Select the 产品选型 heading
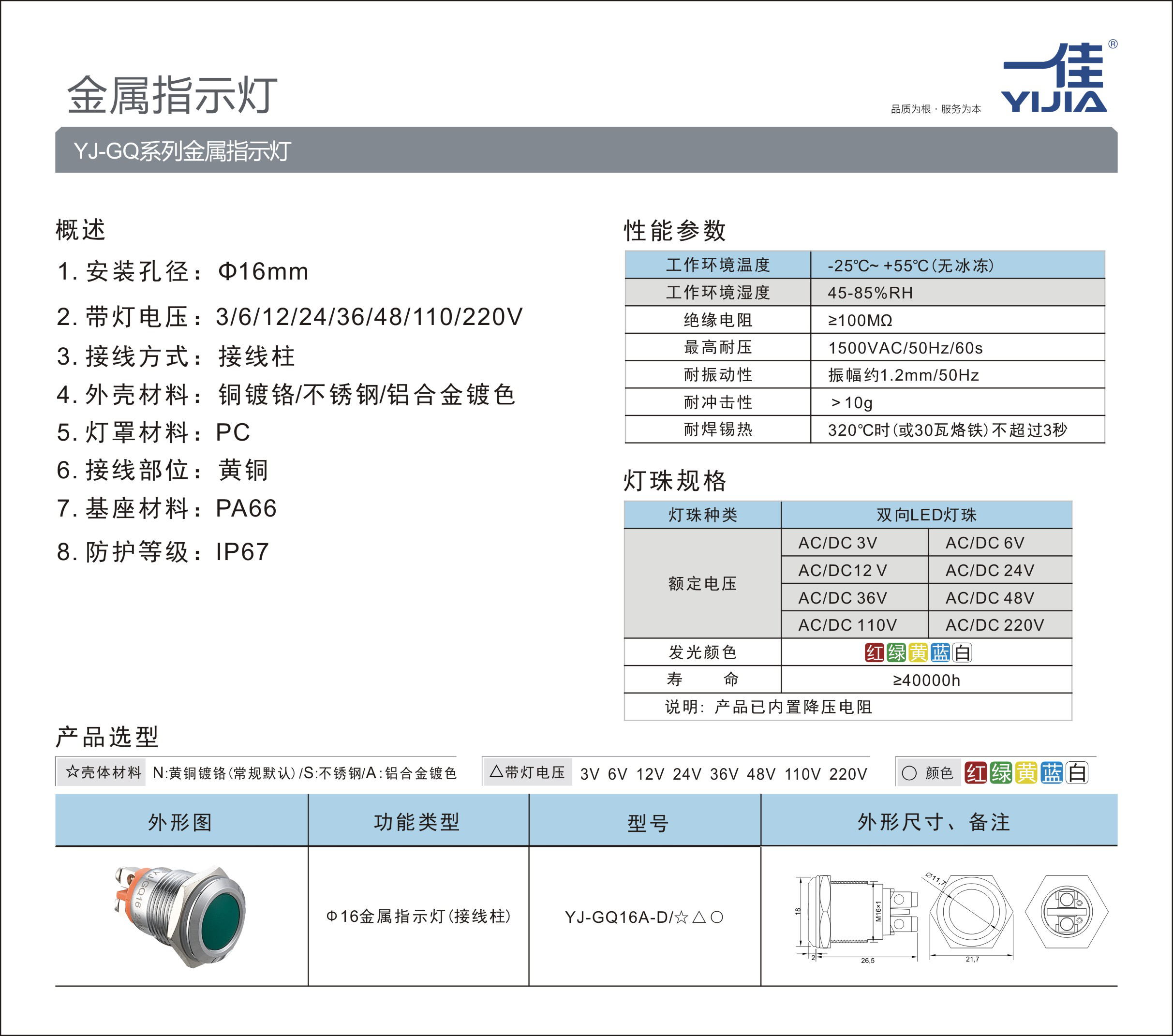This screenshot has height=1036, width=1173. (x=107, y=737)
